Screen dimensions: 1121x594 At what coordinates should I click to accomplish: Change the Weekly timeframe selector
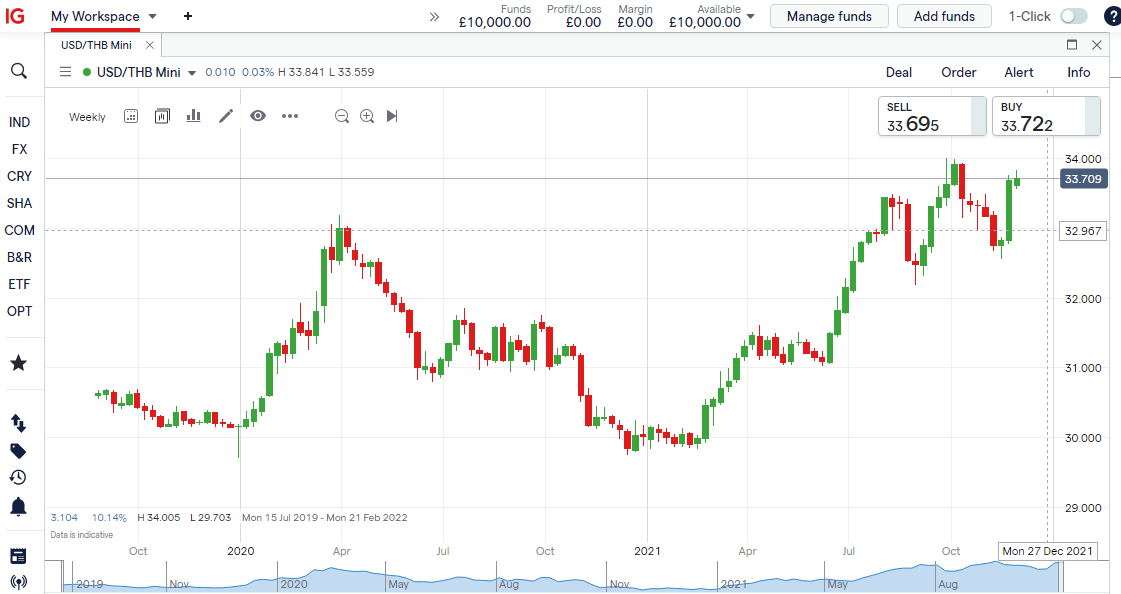click(x=87, y=117)
